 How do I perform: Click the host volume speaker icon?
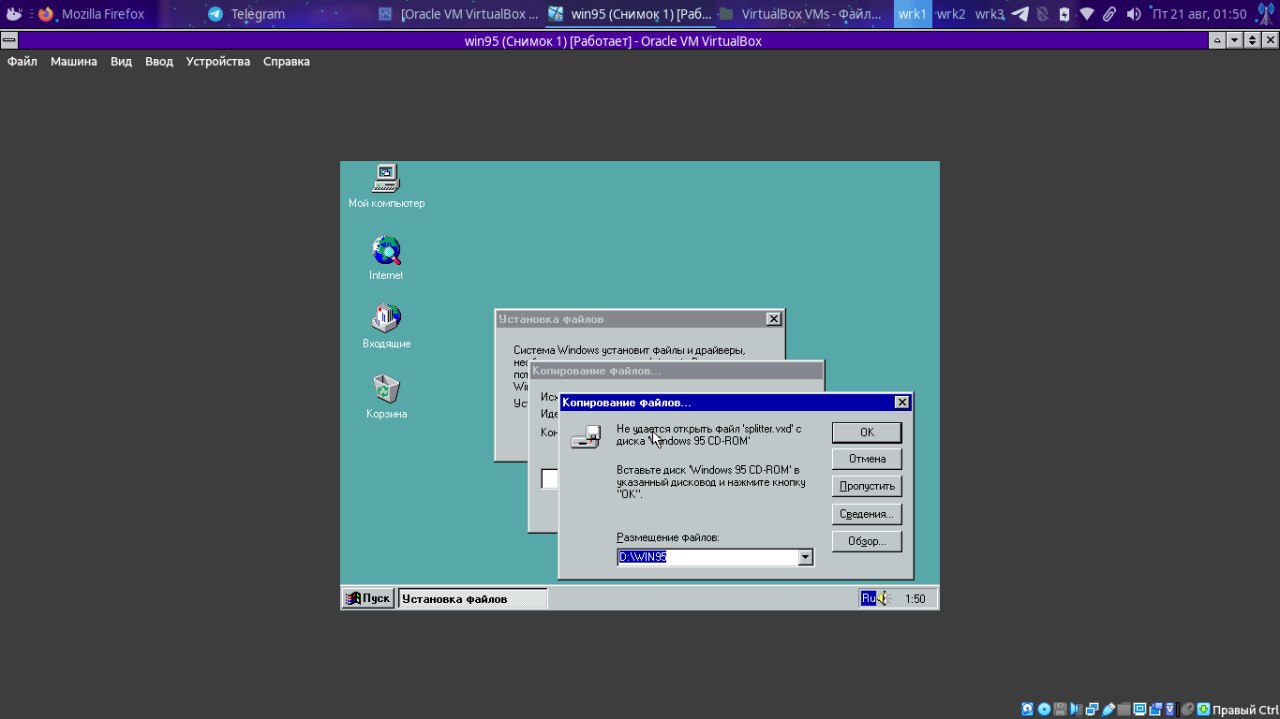click(x=1134, y=14)
